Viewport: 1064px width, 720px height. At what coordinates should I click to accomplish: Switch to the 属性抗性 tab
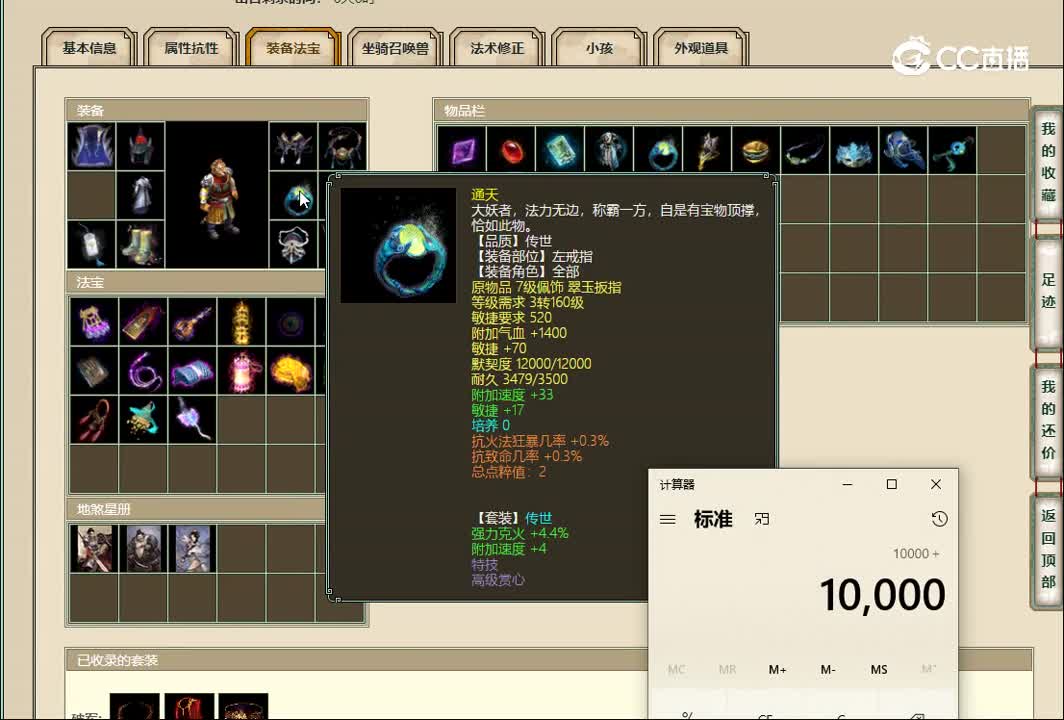click(x=191, y=48)
